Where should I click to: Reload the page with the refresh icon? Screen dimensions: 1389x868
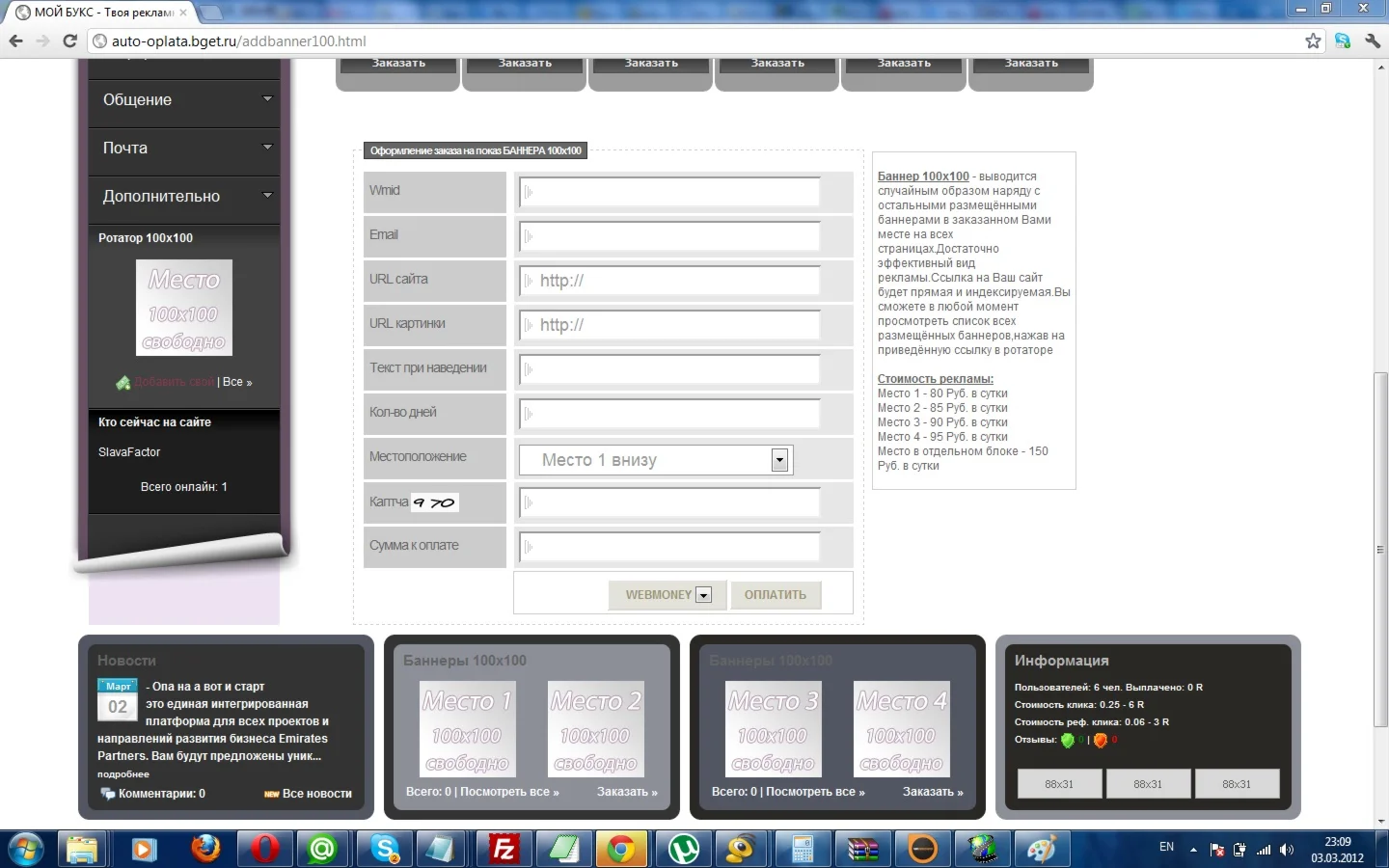click(x=69, y=41)
